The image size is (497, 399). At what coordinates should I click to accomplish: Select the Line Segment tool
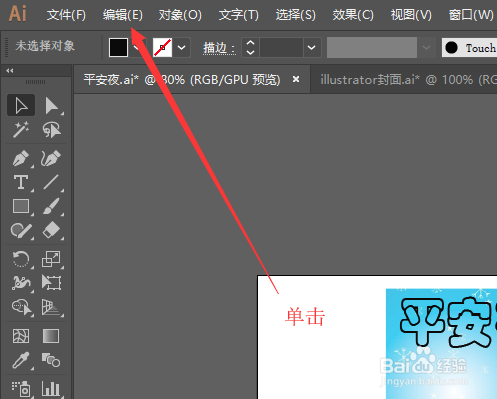click(x=51, y=182)
